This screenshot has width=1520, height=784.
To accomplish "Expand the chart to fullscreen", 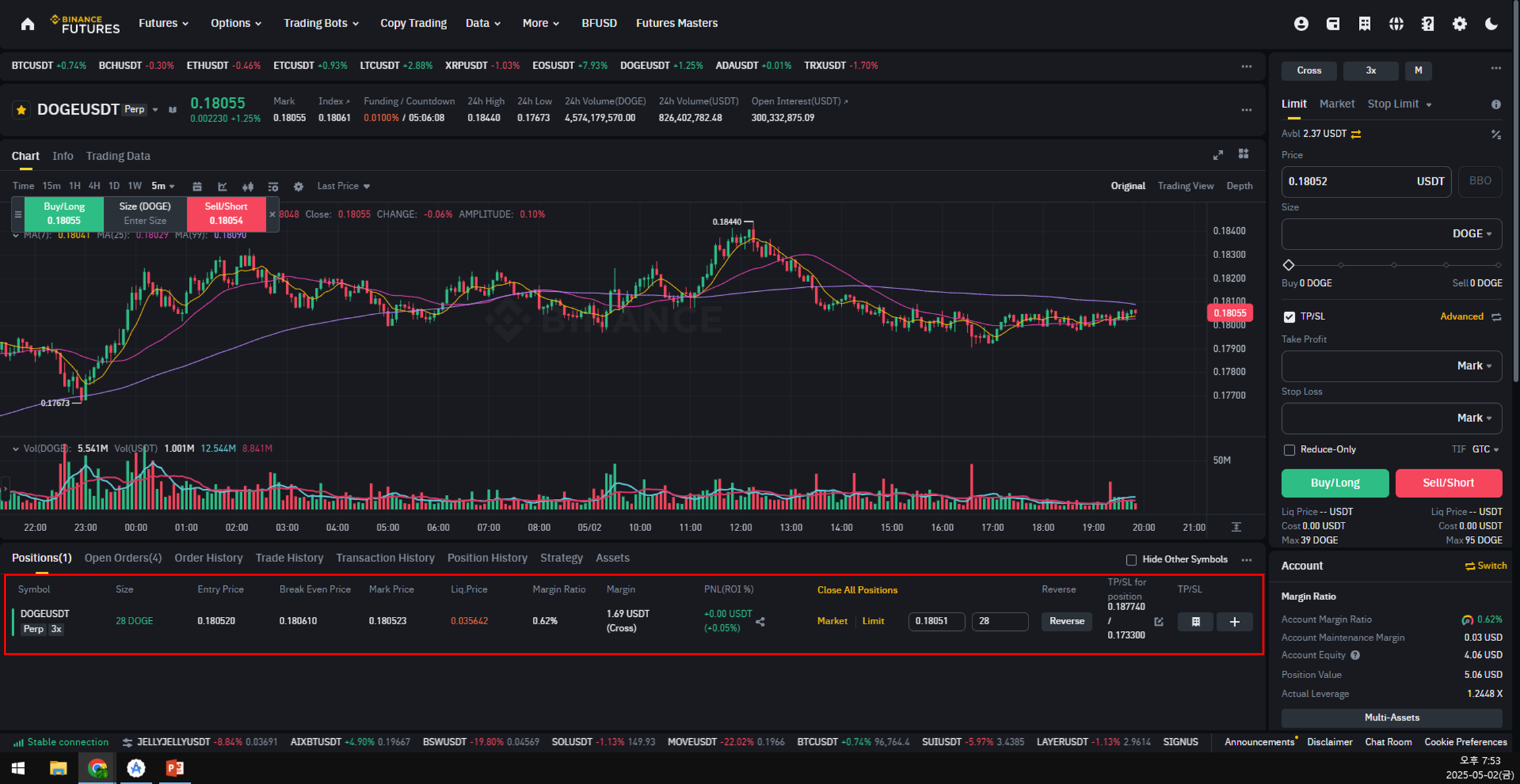I will point(1218,155).
